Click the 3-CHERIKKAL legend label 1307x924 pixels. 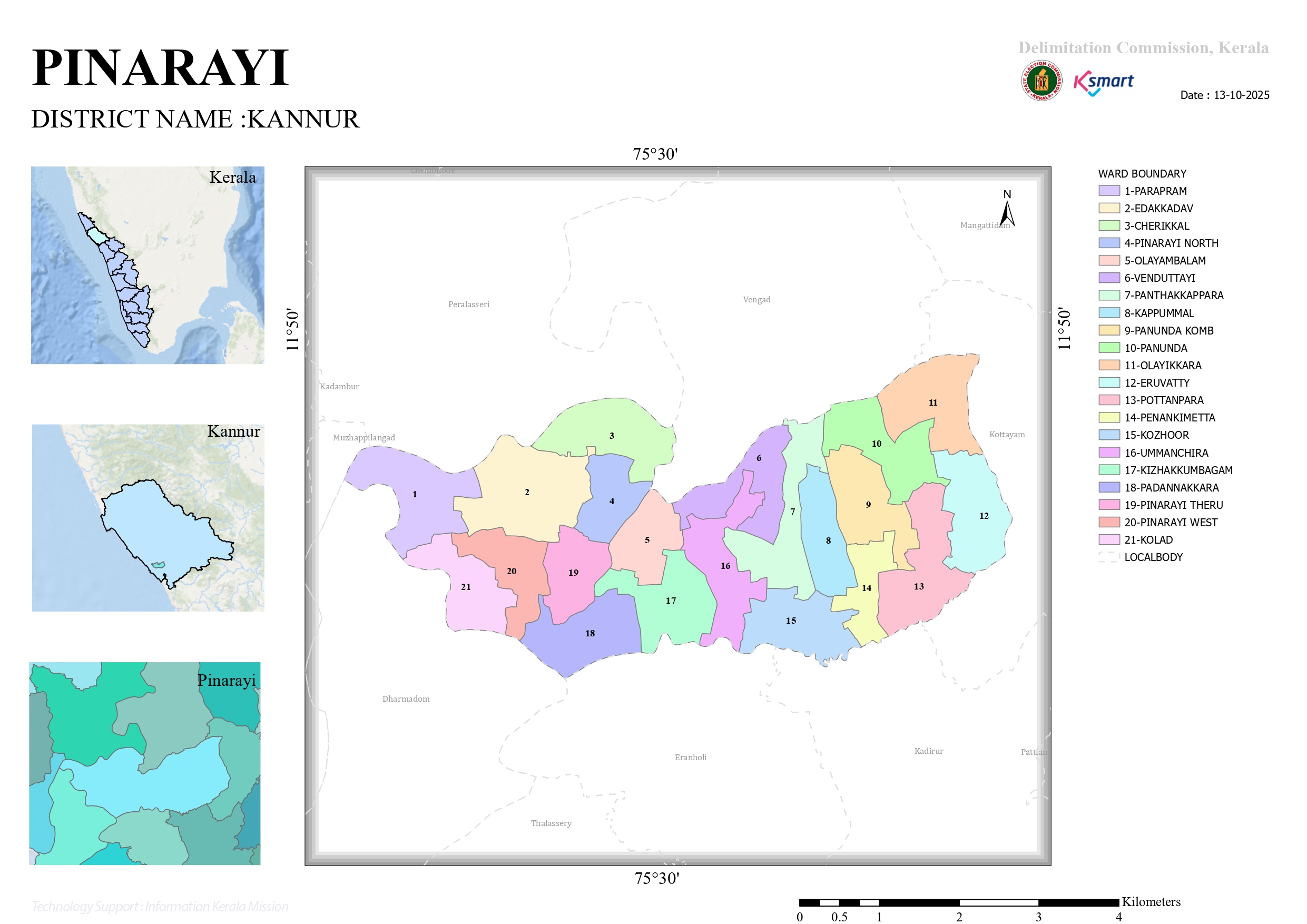point(1157,226)
